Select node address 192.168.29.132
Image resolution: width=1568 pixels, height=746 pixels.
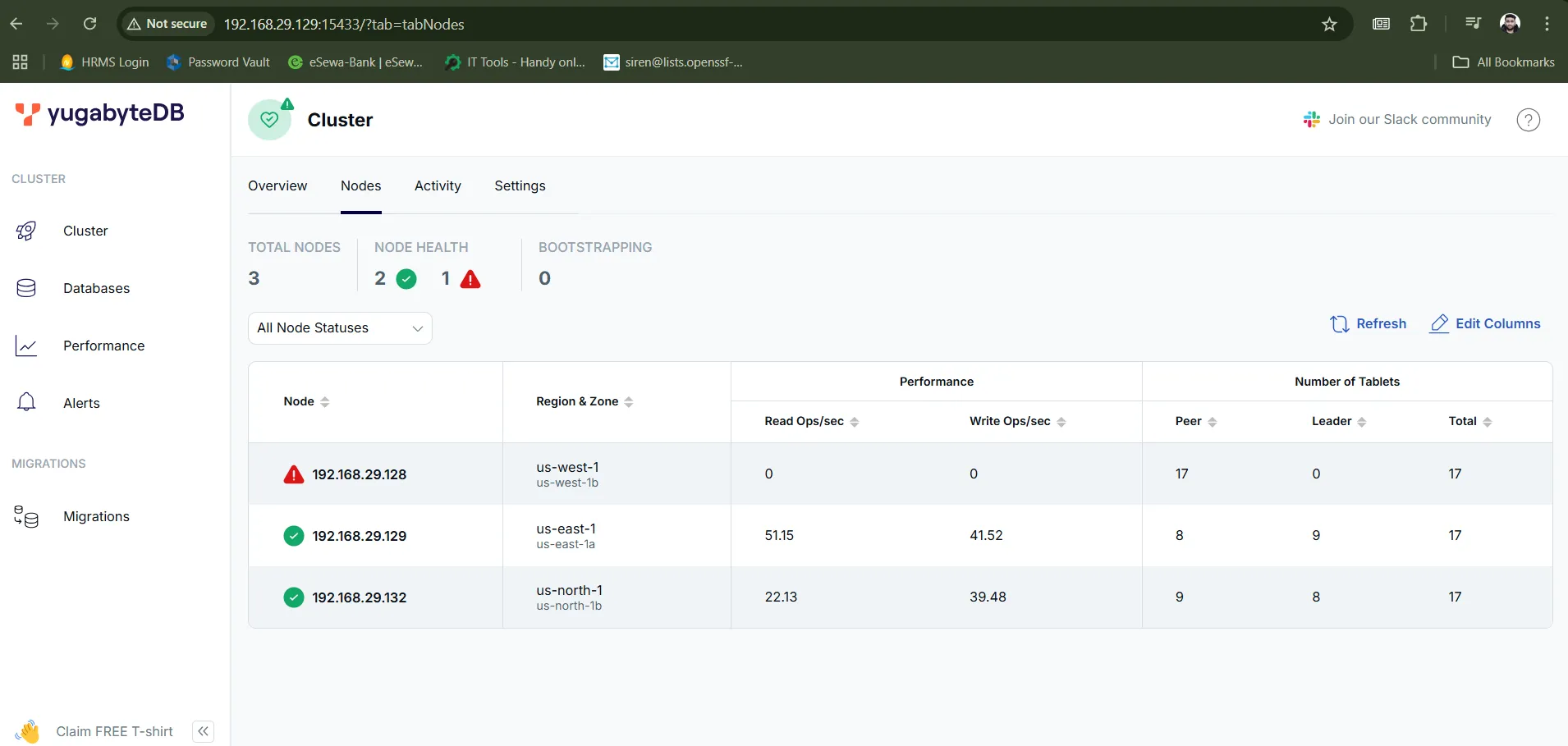tap(359, 597)
